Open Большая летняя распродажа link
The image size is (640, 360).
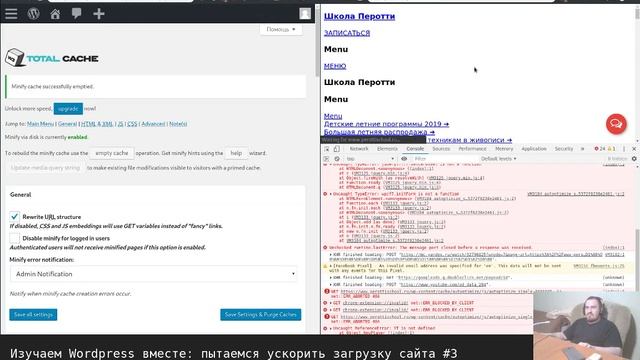pos(379,132)
